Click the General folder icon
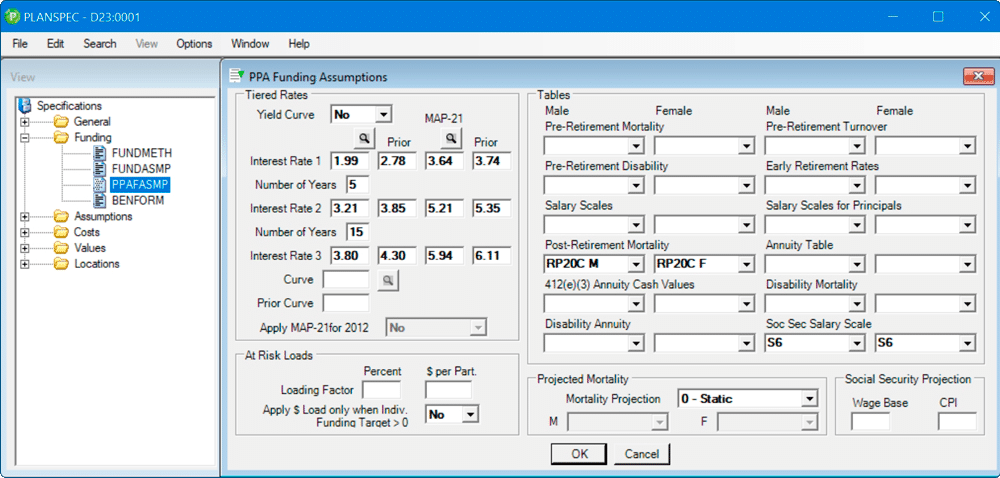Image resolution: width=1000 pixels, height=478 pixels. coord(61,122)
